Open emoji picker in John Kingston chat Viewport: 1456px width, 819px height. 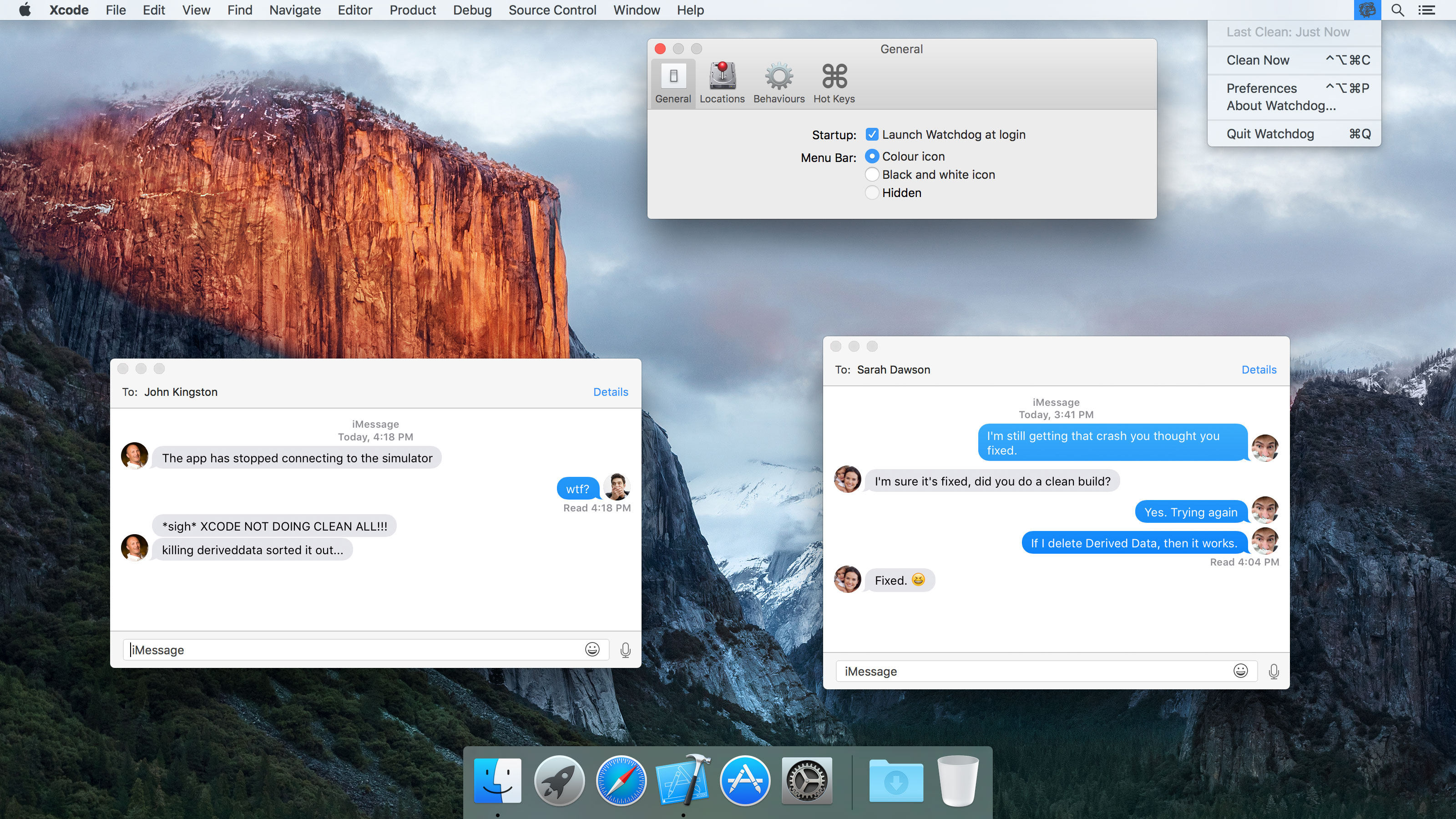tap(592, 649)
